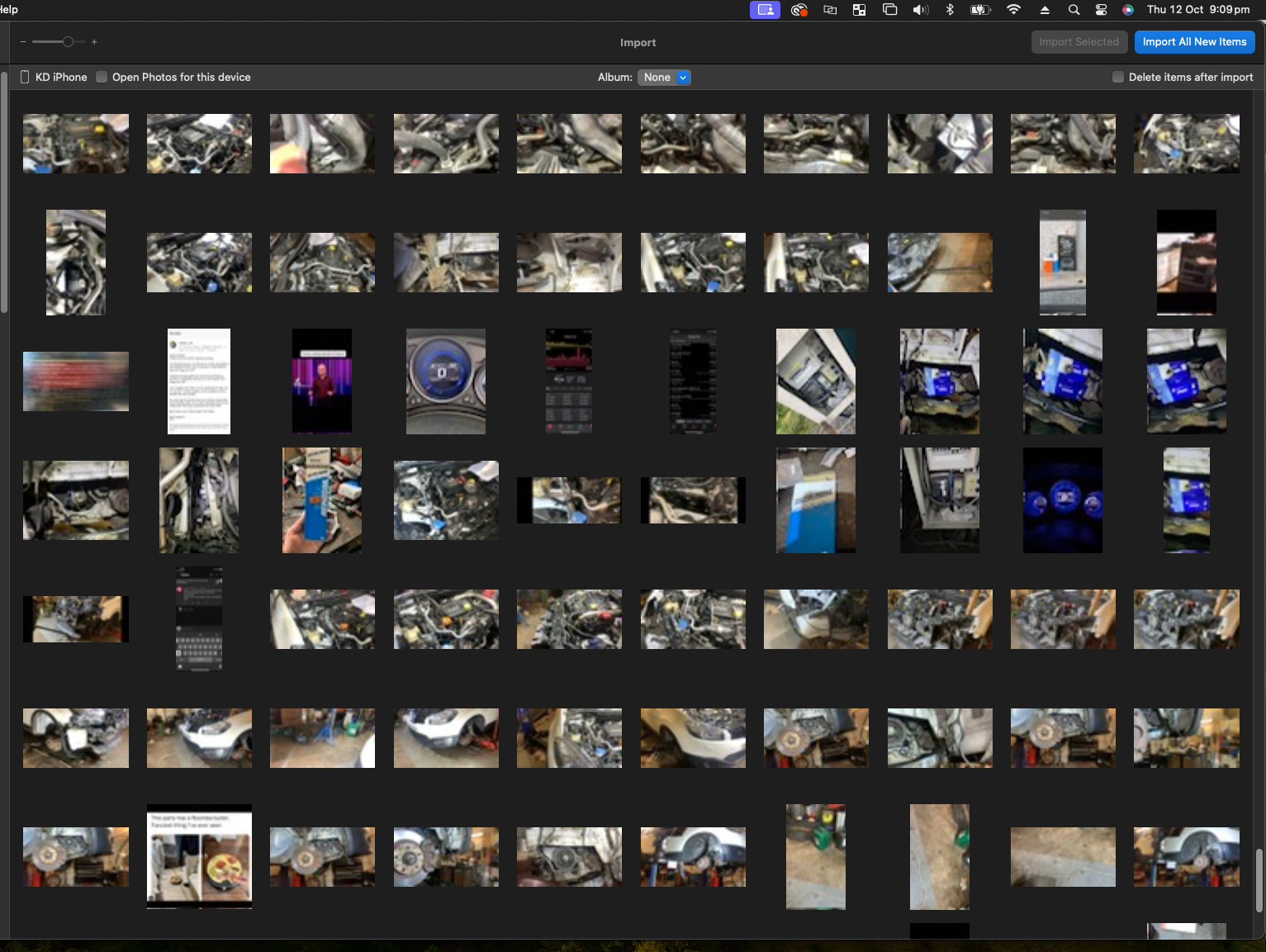
Task: Select the KD iPhone device icon
Action: (x=25, y=77)
